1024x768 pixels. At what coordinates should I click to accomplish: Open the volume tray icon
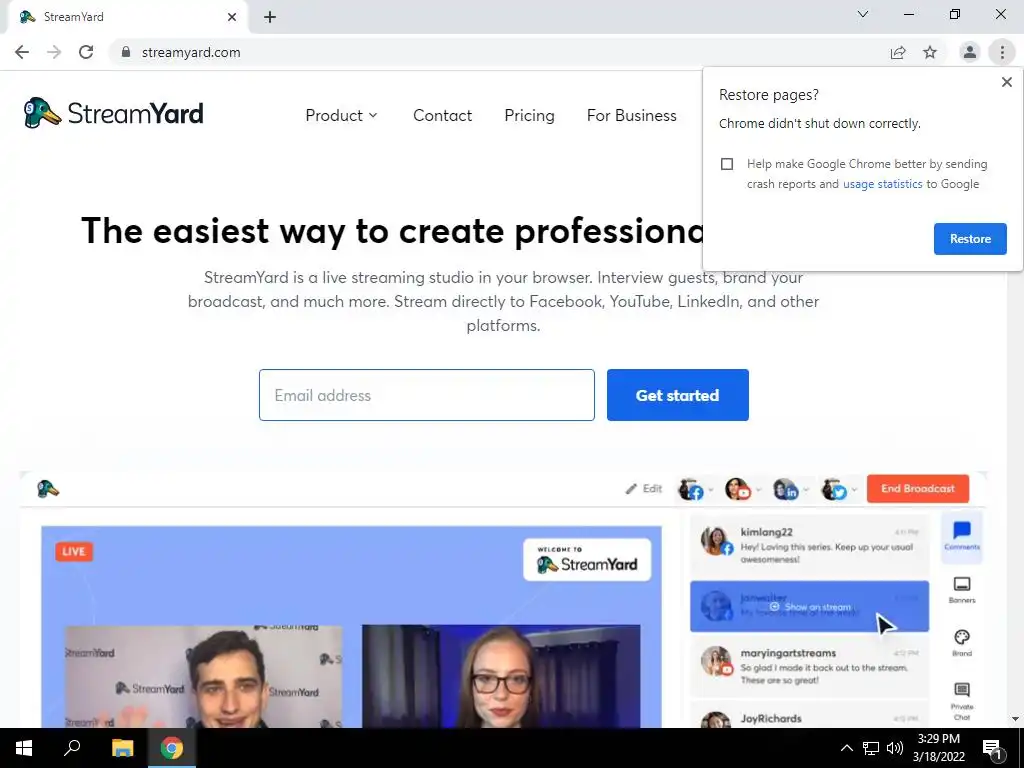coord(895,748)
